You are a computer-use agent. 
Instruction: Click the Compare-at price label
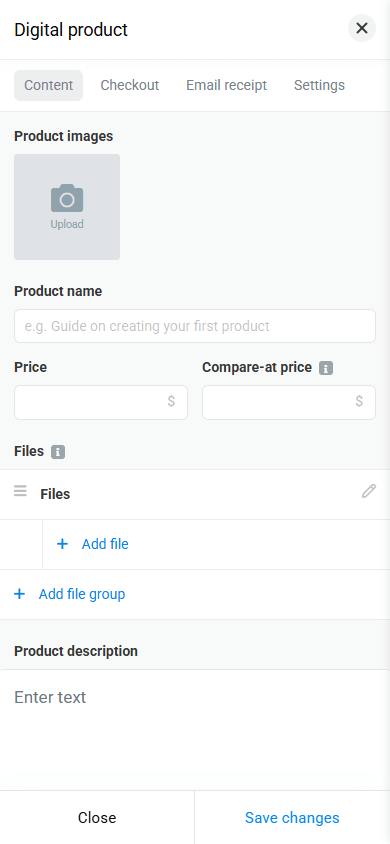(257, 367)
